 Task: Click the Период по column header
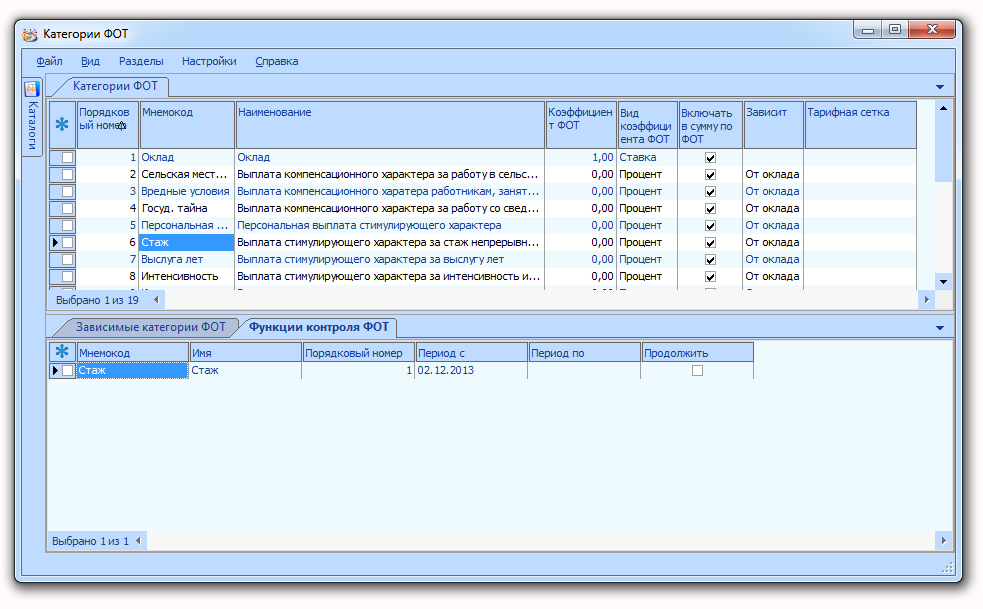point(584,352)
